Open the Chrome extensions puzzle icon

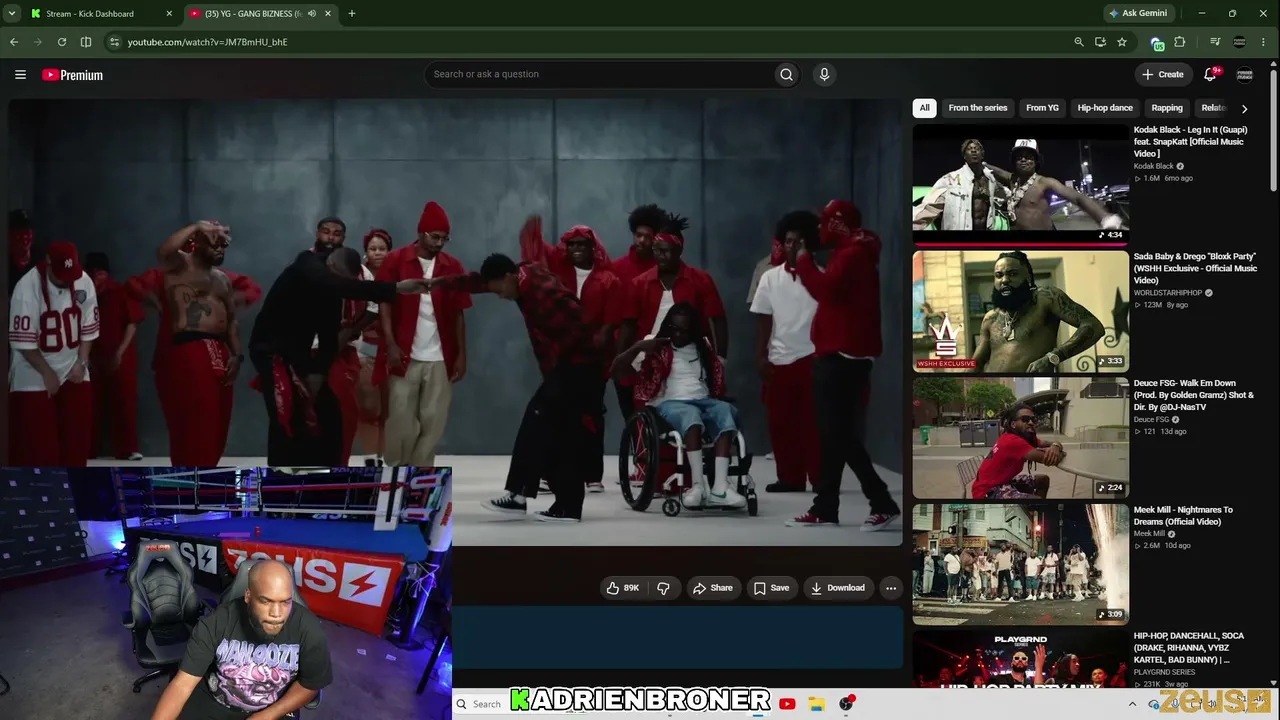(1180, 42)
